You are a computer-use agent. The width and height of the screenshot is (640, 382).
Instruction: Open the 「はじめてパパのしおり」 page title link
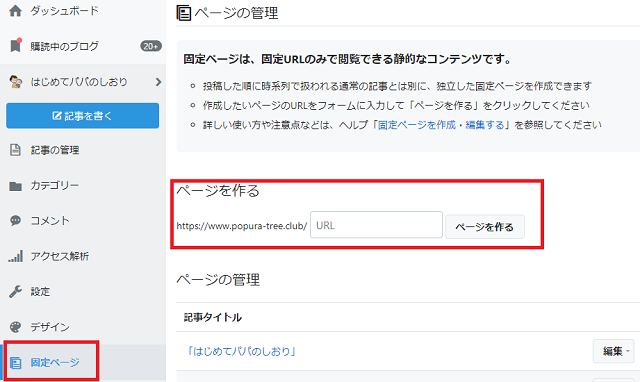(x=240, y=351)
